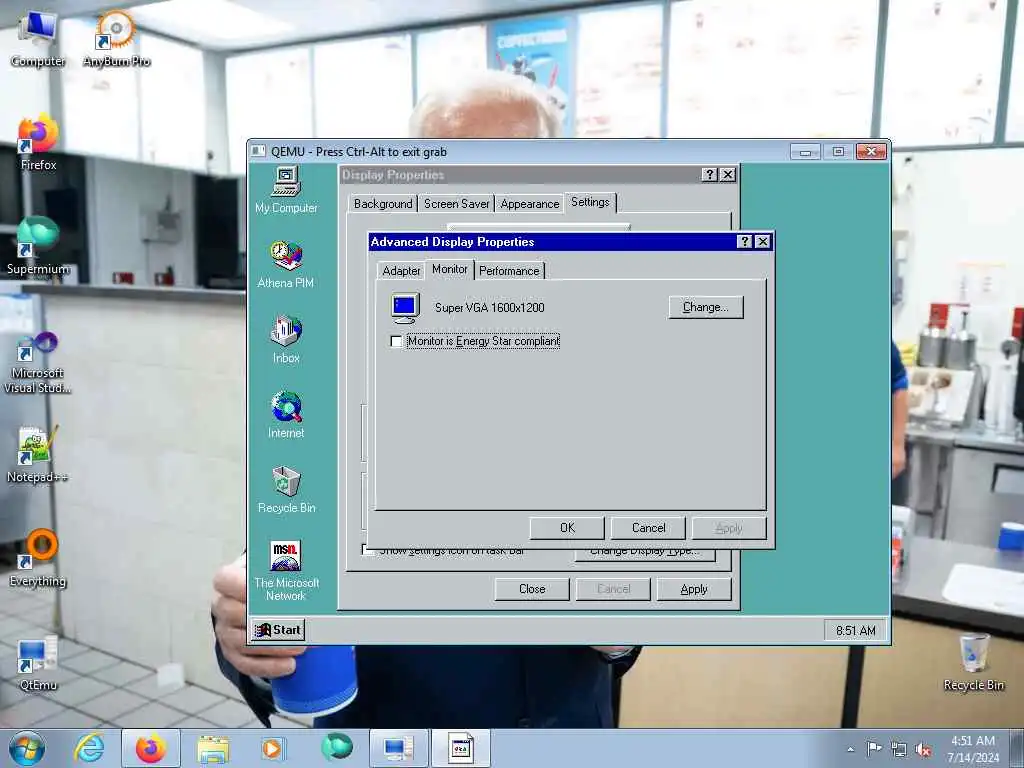This screenshot has height=768, width=1024.
Task: Click network tray icon
Action: pos(899,750)
